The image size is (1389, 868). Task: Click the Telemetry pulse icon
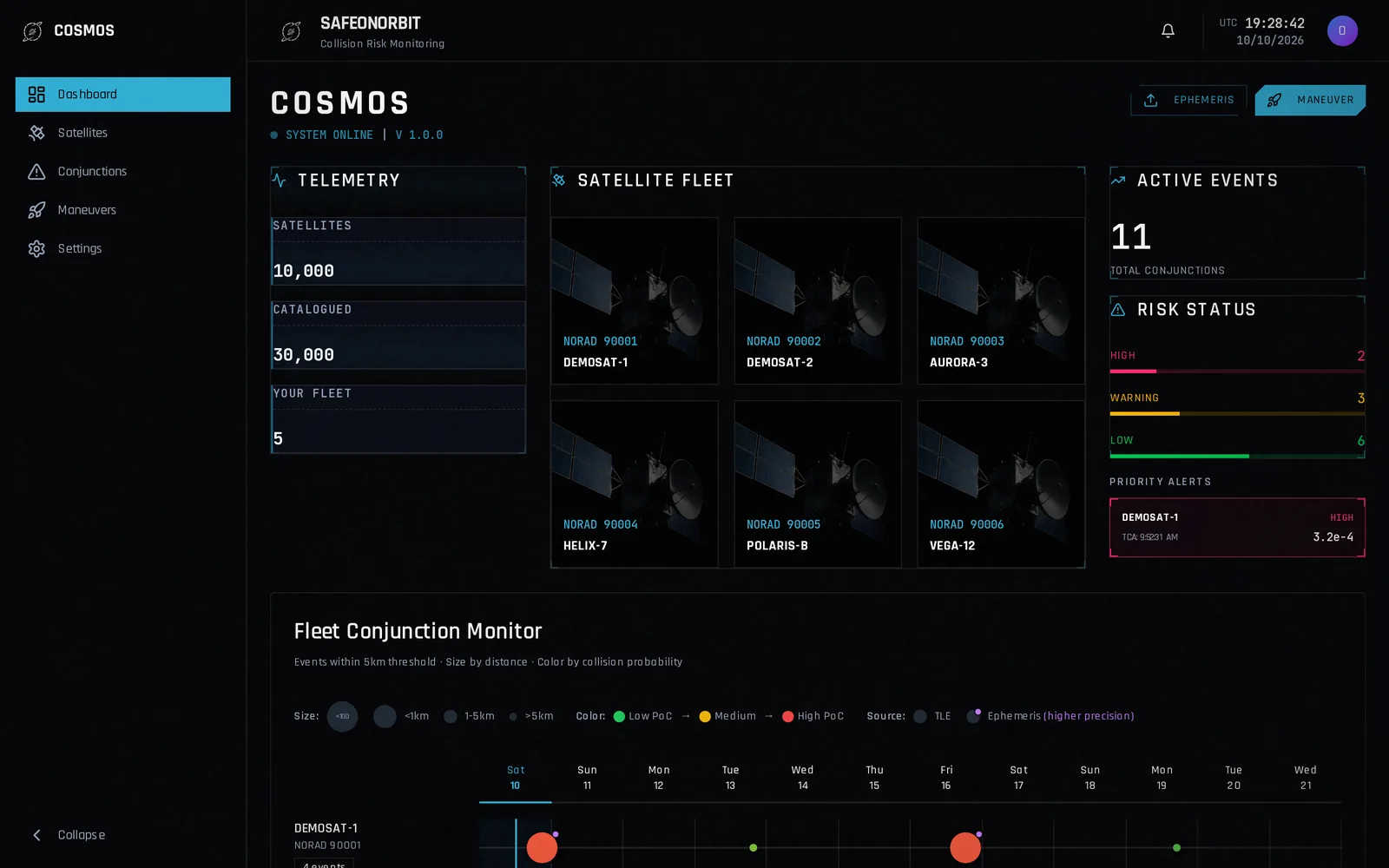(279, 181)
